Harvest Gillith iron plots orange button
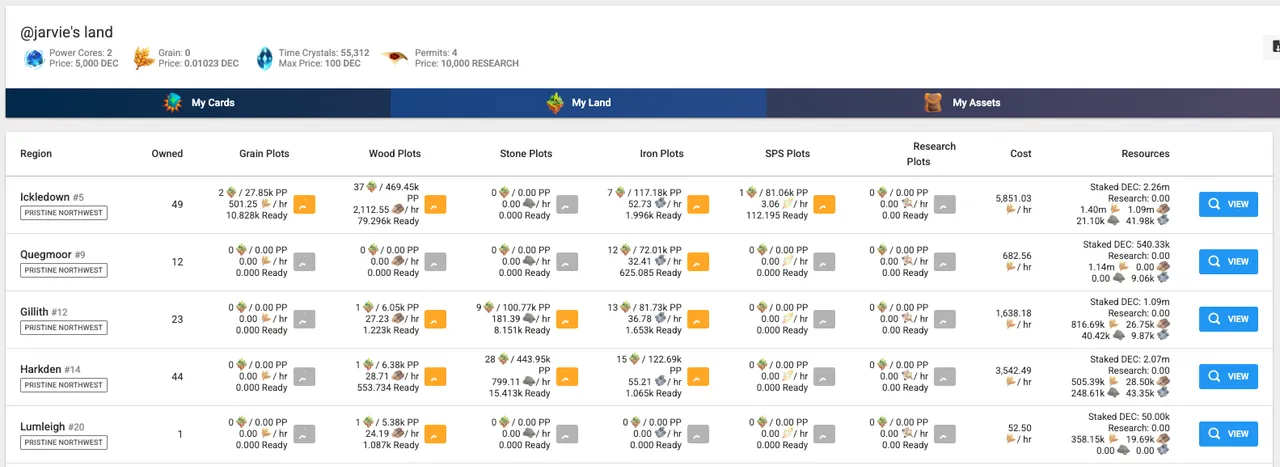 click(x=698, y=319)
